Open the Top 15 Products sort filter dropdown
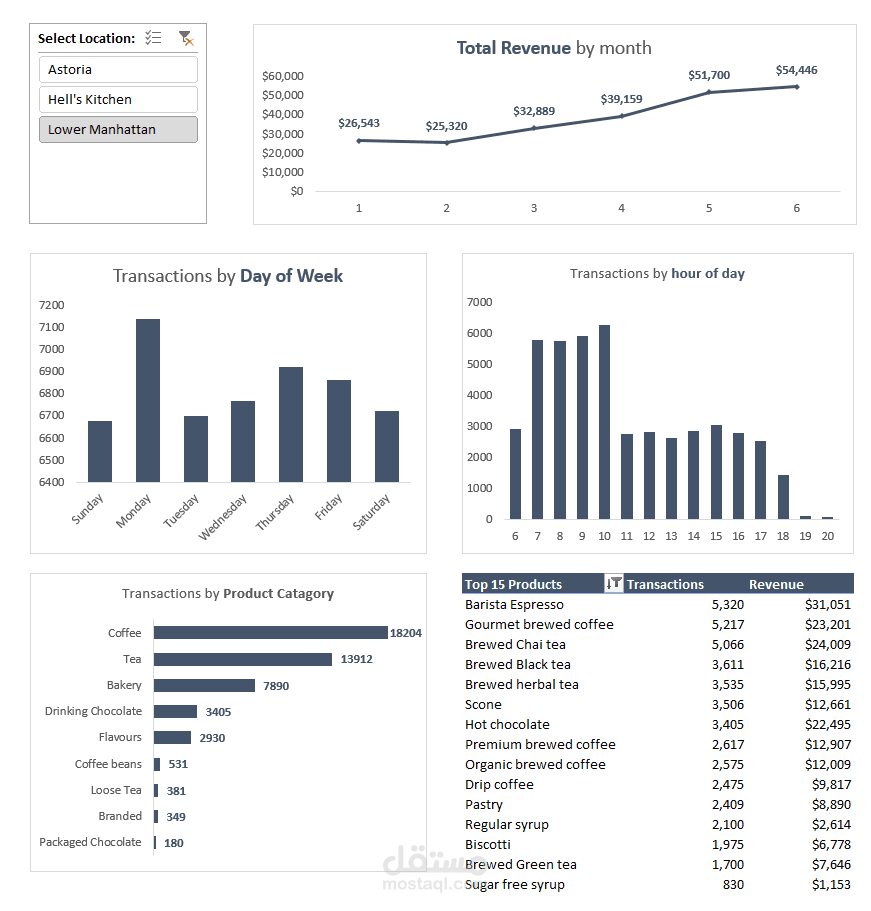Image resolution: width=871 pixels, height=911 pixels. coord(614,583)
